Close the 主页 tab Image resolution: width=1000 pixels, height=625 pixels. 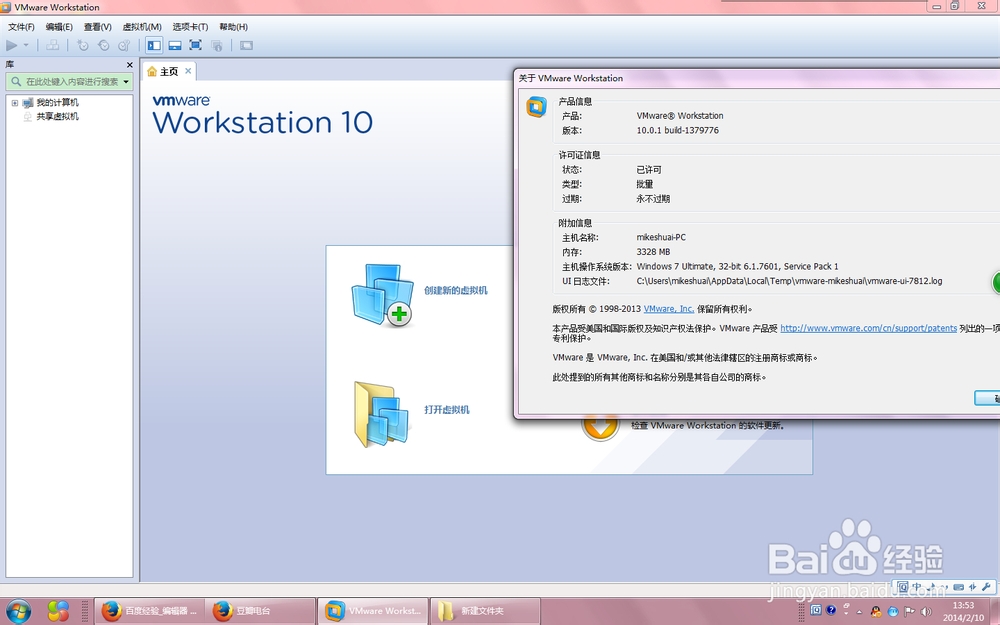coord(188,71)
